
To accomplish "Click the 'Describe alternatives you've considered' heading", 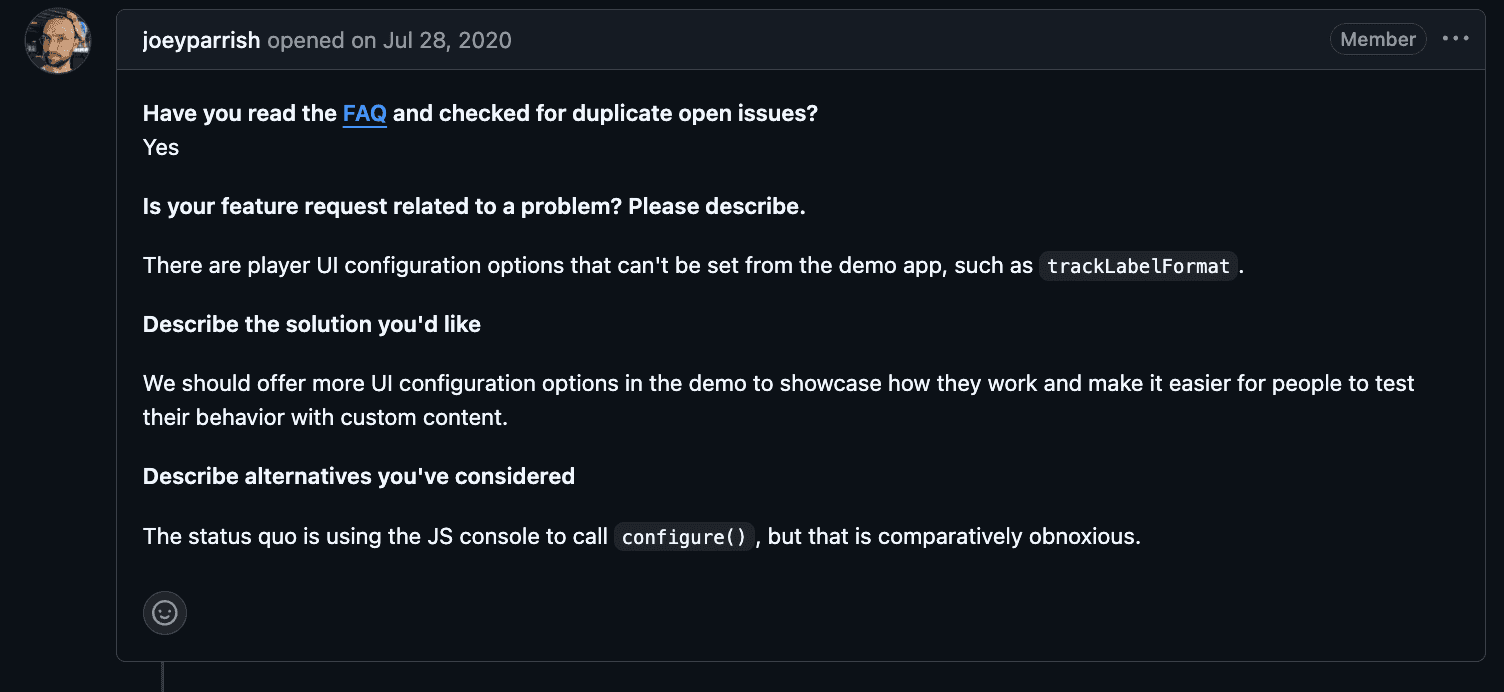I will tap(358, 476).
